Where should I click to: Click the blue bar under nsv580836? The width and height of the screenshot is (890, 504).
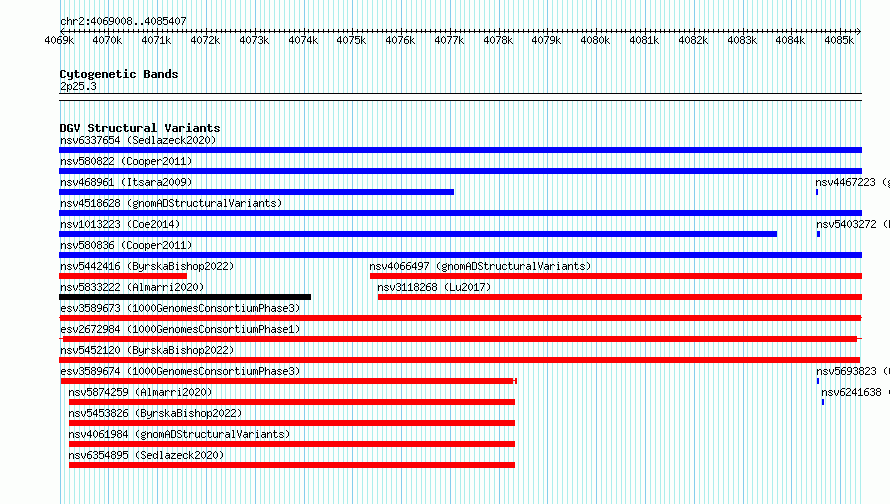(460, 255)
